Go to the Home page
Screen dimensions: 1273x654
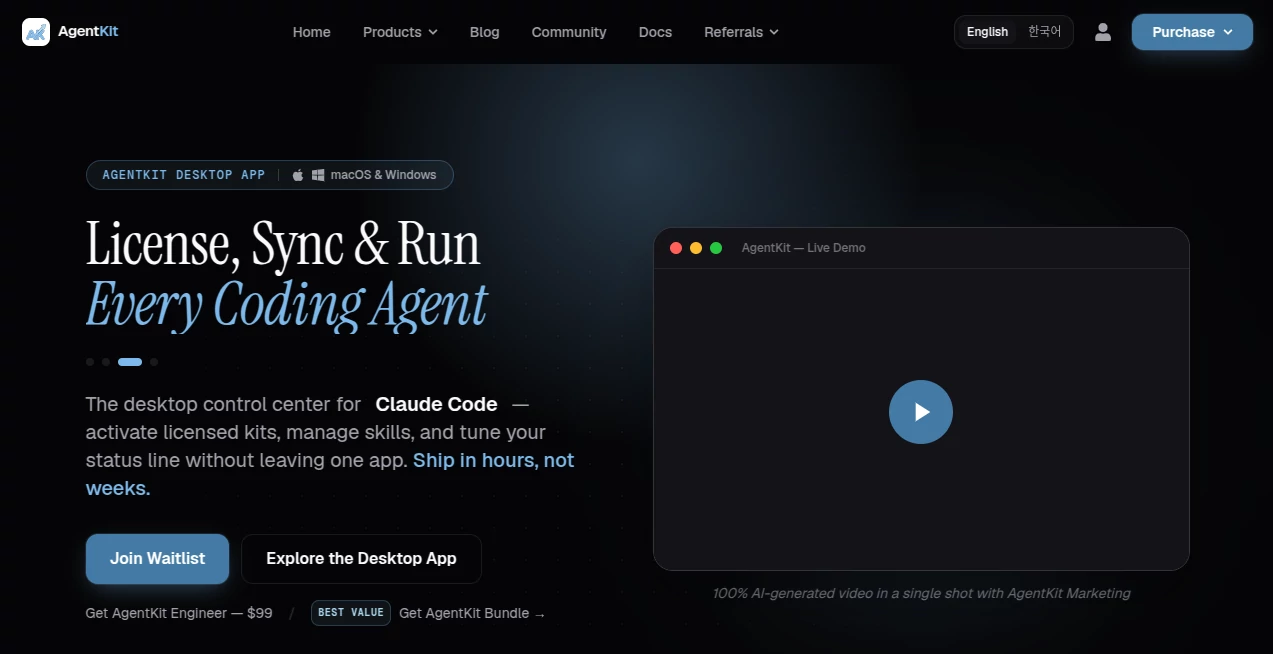[312, 32]
